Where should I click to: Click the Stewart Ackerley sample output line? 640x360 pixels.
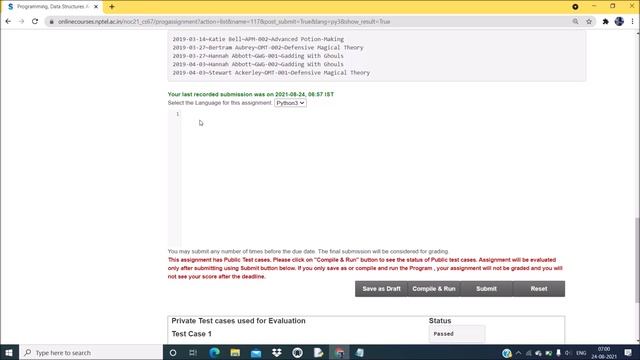click(x=271, y=73)
